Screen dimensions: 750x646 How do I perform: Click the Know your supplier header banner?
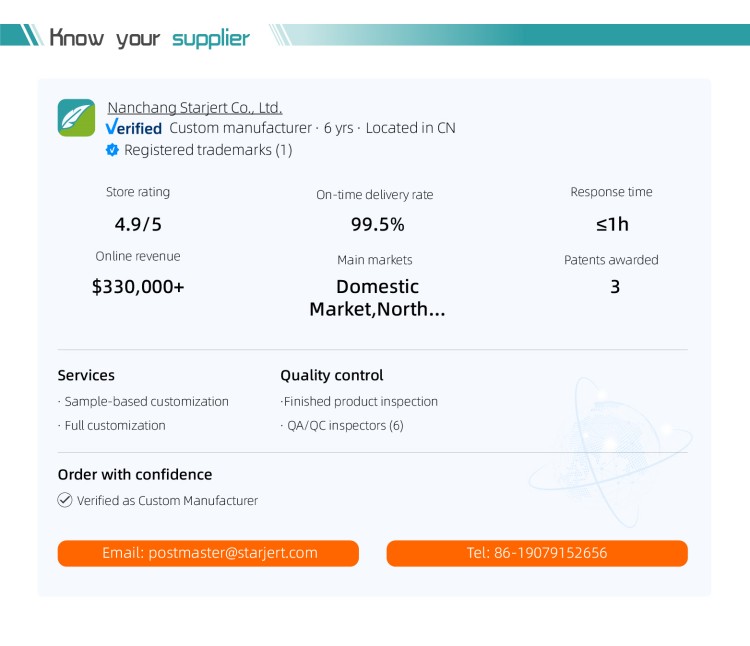(x=375, y=35)
